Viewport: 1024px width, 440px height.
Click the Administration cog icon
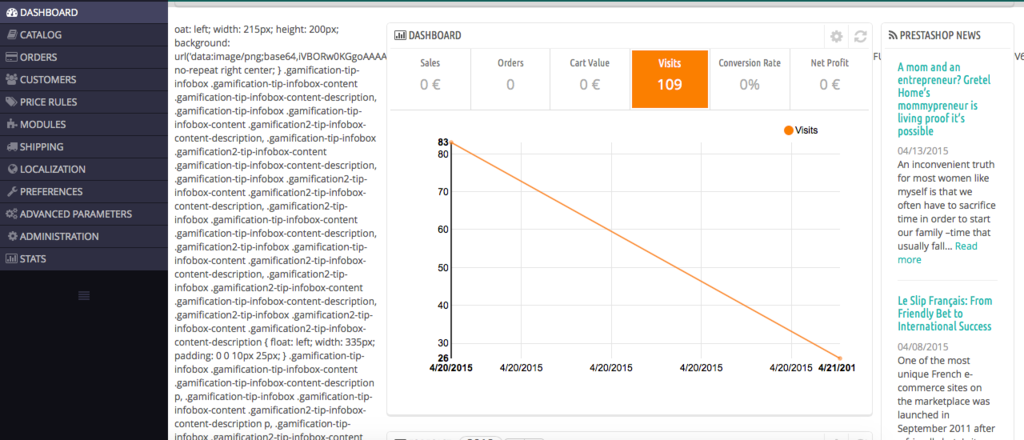pos(12,236)
